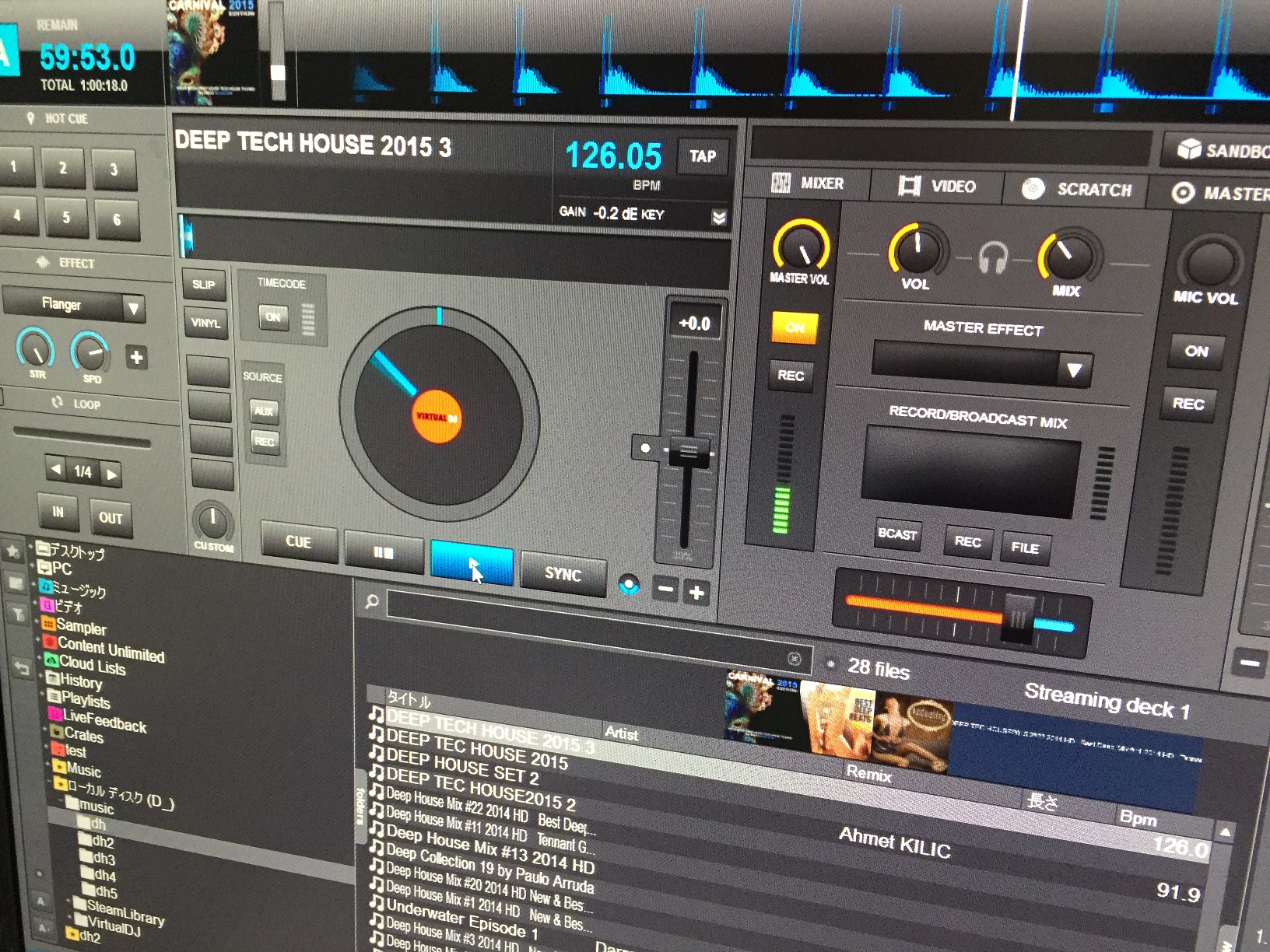Click the pitch plus button
Screen dimensions: 1270x952
tap(696, 593)
